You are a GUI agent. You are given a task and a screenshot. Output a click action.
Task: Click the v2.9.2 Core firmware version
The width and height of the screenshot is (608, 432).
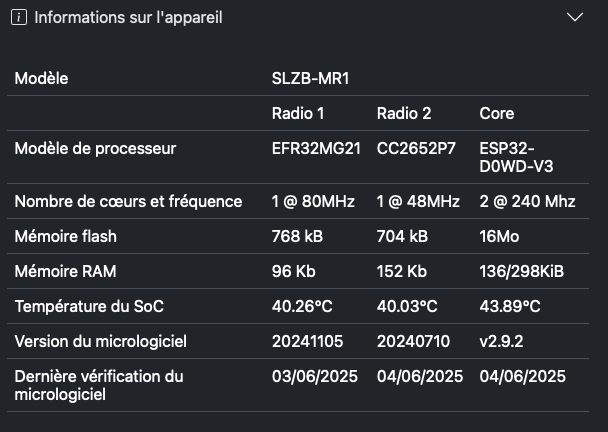(x=501, y=341)
